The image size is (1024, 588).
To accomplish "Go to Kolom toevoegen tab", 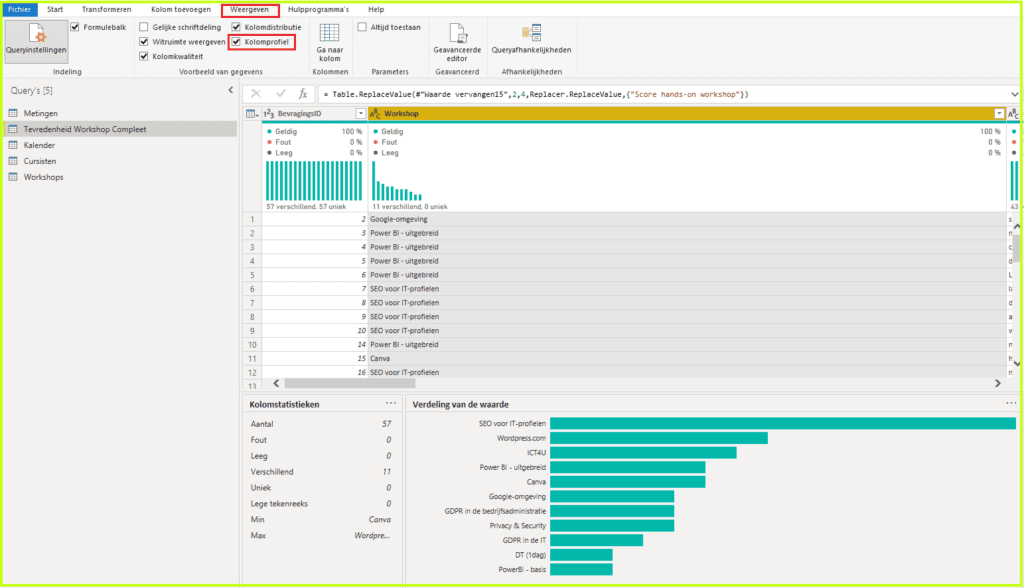I will pos(181,9).
